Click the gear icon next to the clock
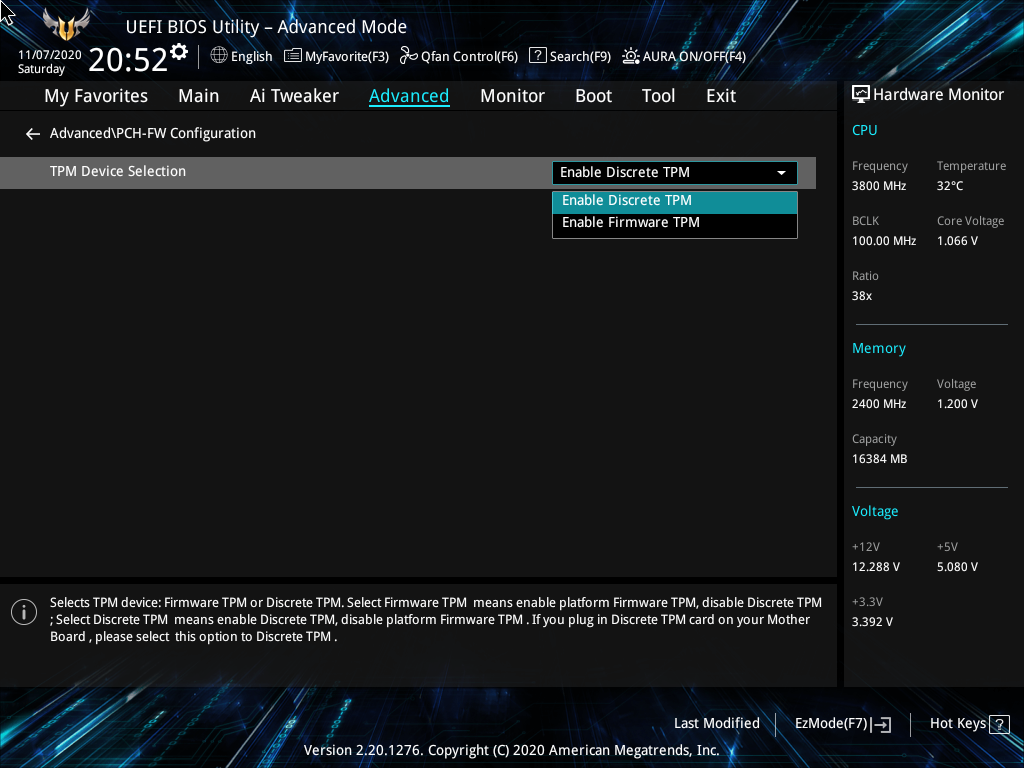 pyautogui.click(x=179, y=52)
